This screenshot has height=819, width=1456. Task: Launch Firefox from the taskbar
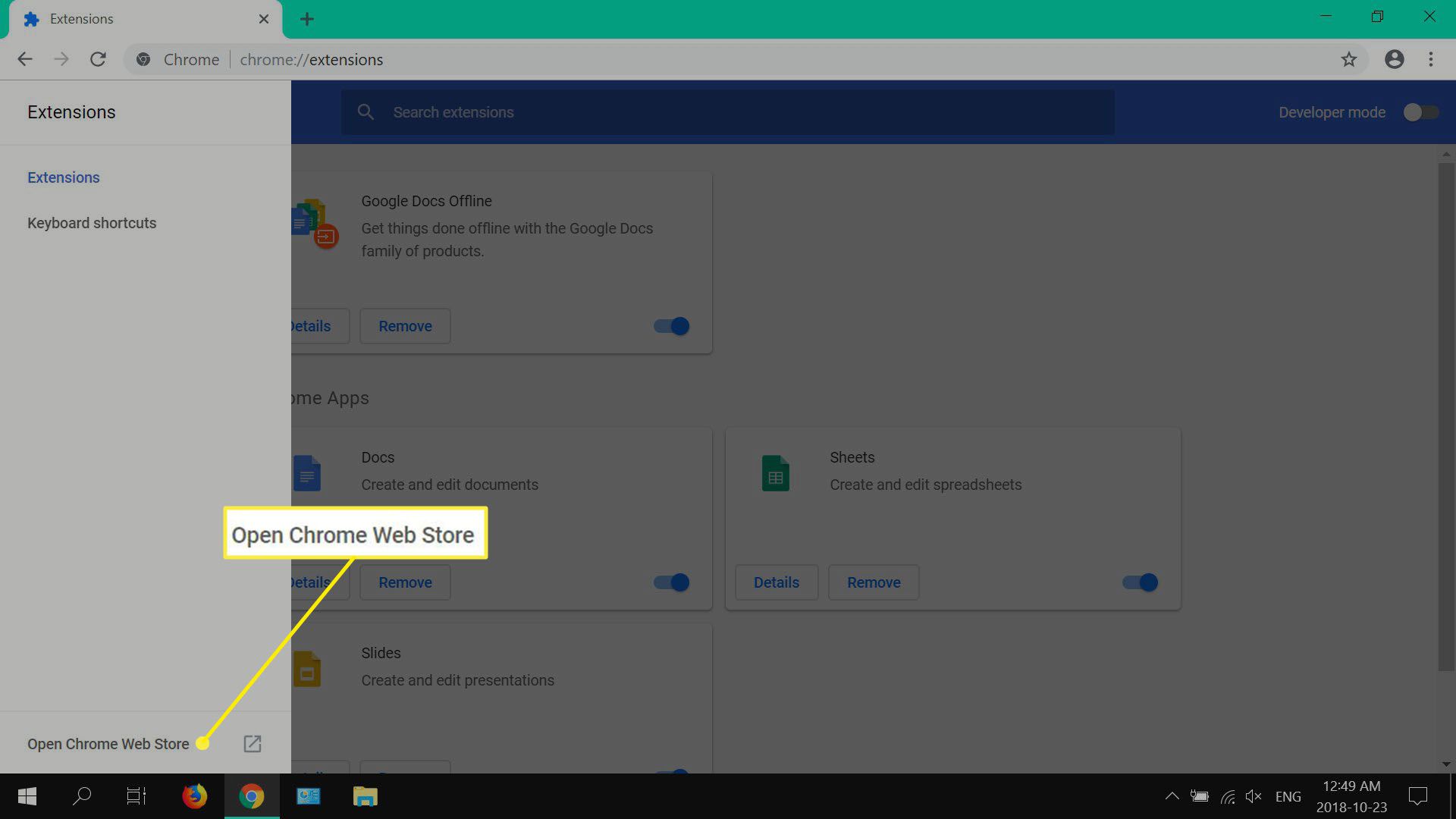pyautogui.click(x=195, y=796)
